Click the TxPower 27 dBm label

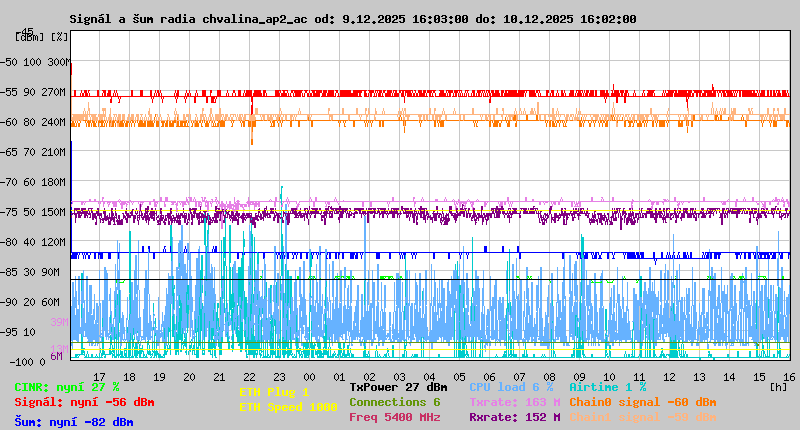[x=398, y=386]
